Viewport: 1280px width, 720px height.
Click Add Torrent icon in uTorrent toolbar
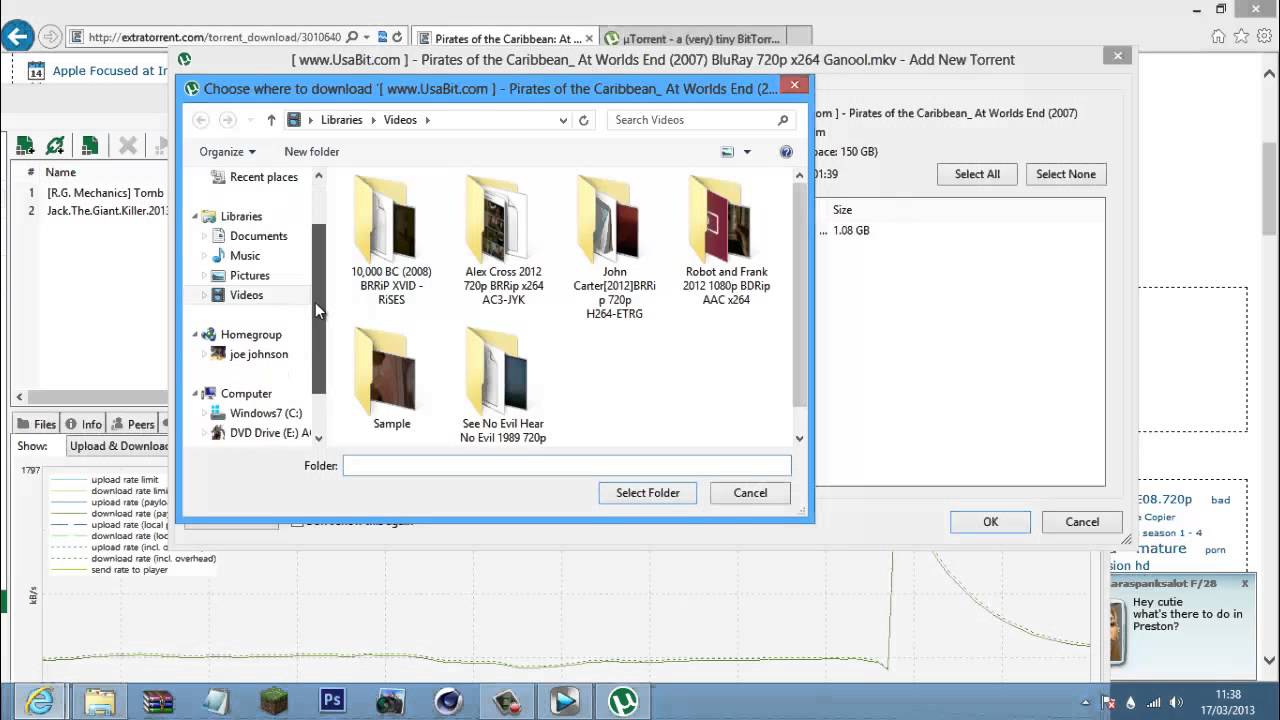(25, 146)
